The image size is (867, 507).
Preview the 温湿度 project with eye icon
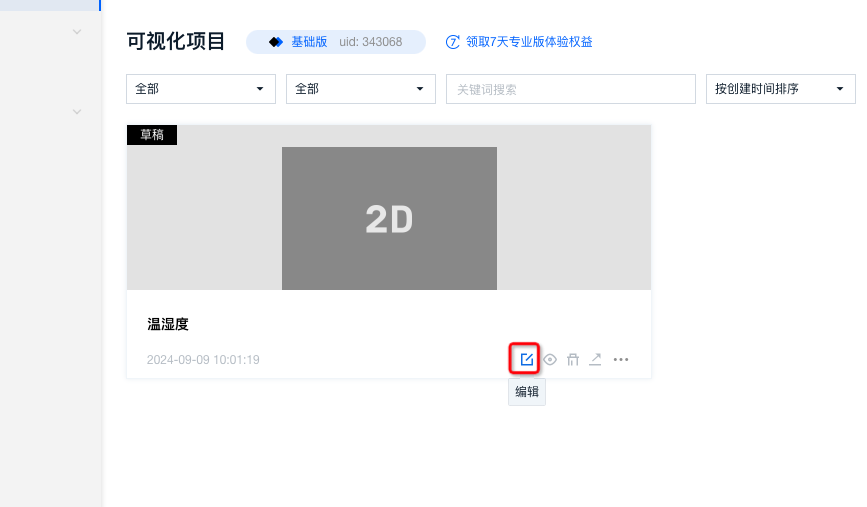click(x=550, y=359)
